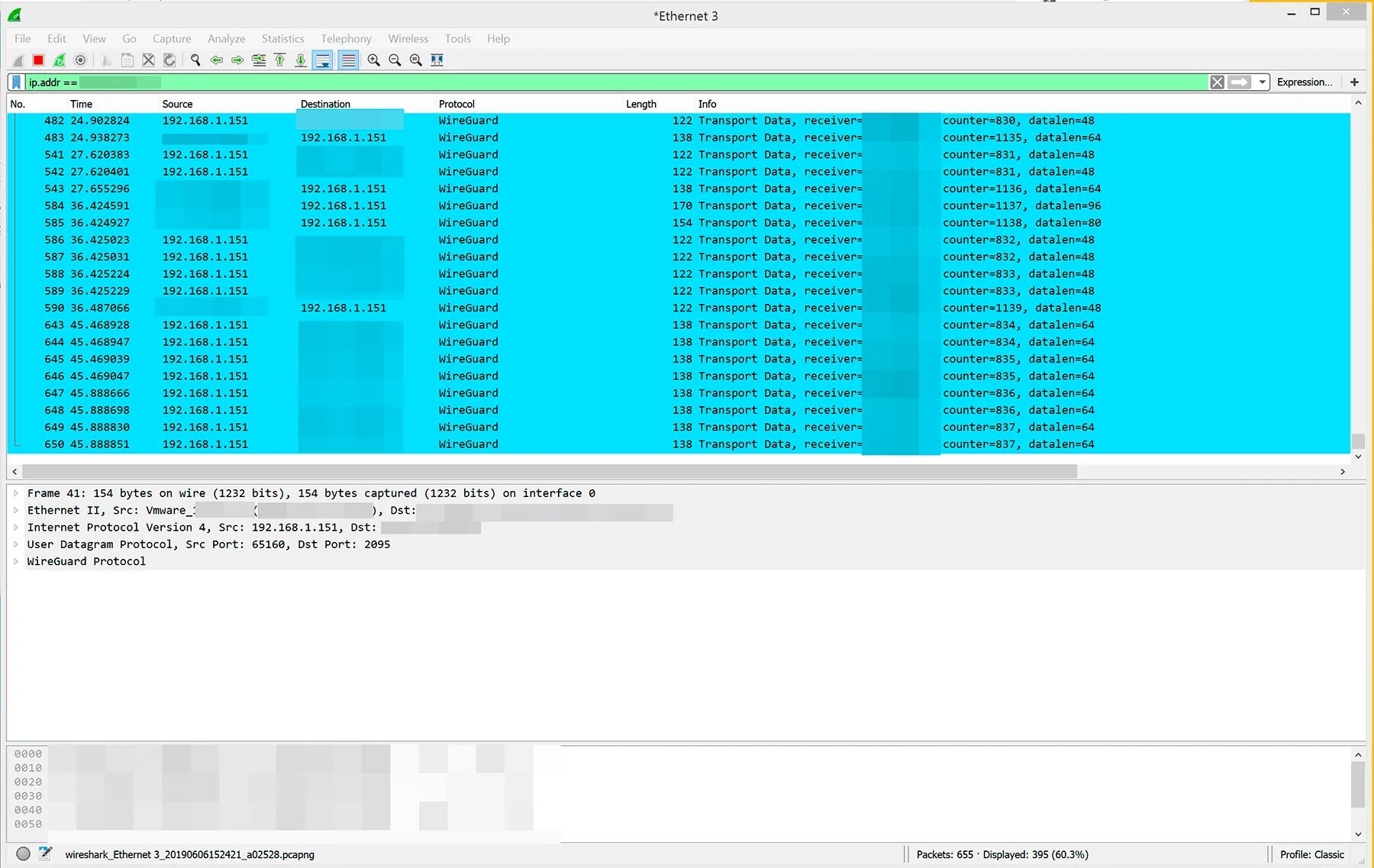Jump to the first packet

(x=280, y=60)
